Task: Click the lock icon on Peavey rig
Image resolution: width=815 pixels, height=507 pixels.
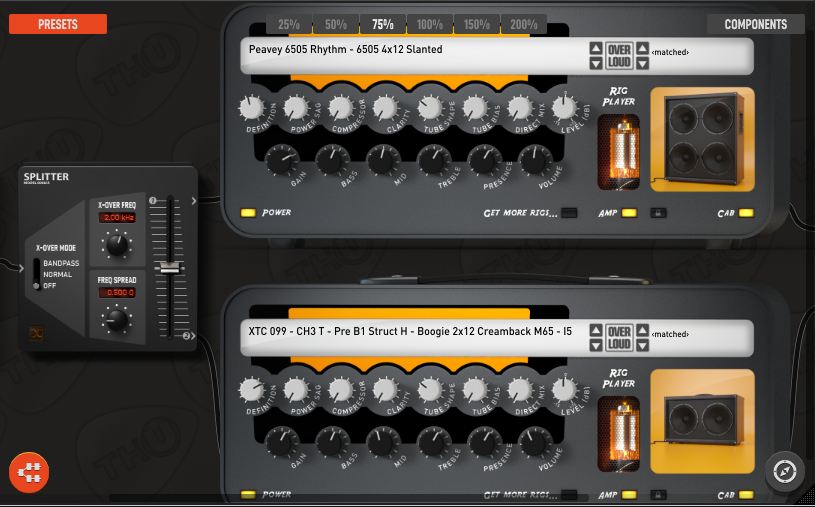Action: point(658,213)
